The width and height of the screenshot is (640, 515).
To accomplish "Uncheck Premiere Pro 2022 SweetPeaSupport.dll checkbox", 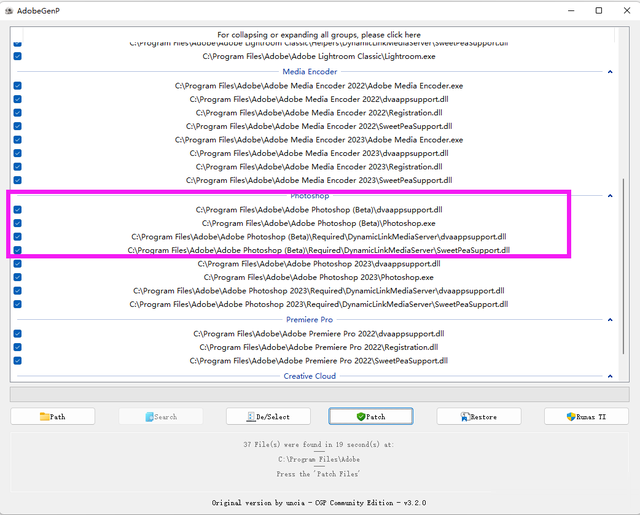I will tap(18, 361).
